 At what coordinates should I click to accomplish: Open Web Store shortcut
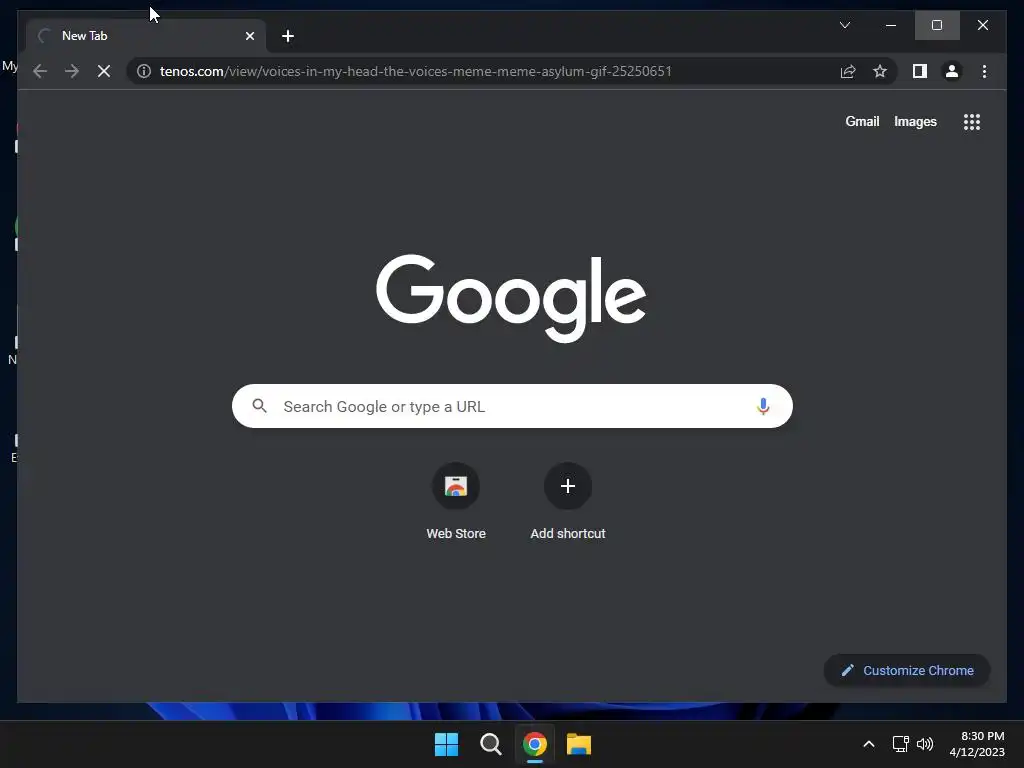pos(456,501)
